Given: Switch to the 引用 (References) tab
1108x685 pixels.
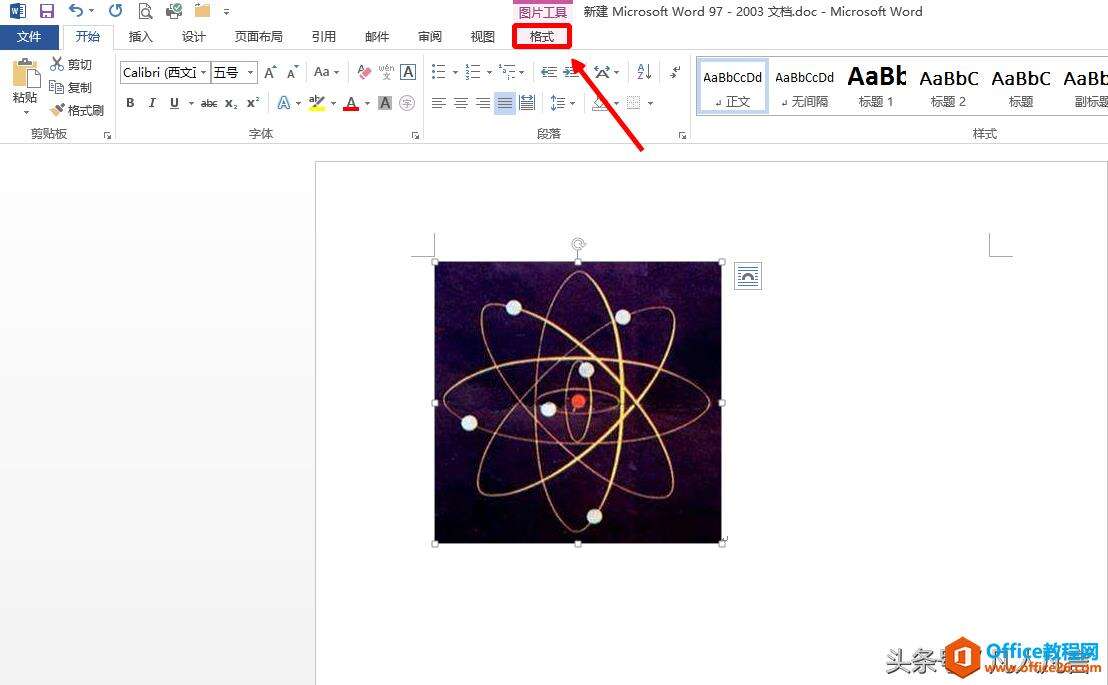Looking at the screenshot, I should (x=324, y=37).
